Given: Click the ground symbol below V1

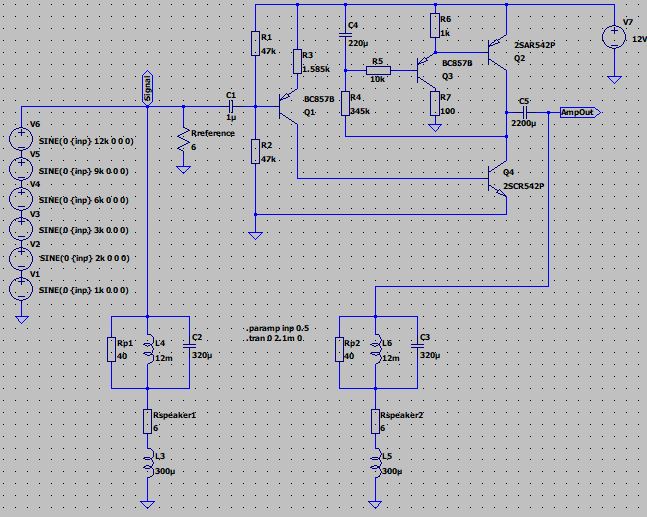Looking at the screenshot, I should (x=21, y=319).
